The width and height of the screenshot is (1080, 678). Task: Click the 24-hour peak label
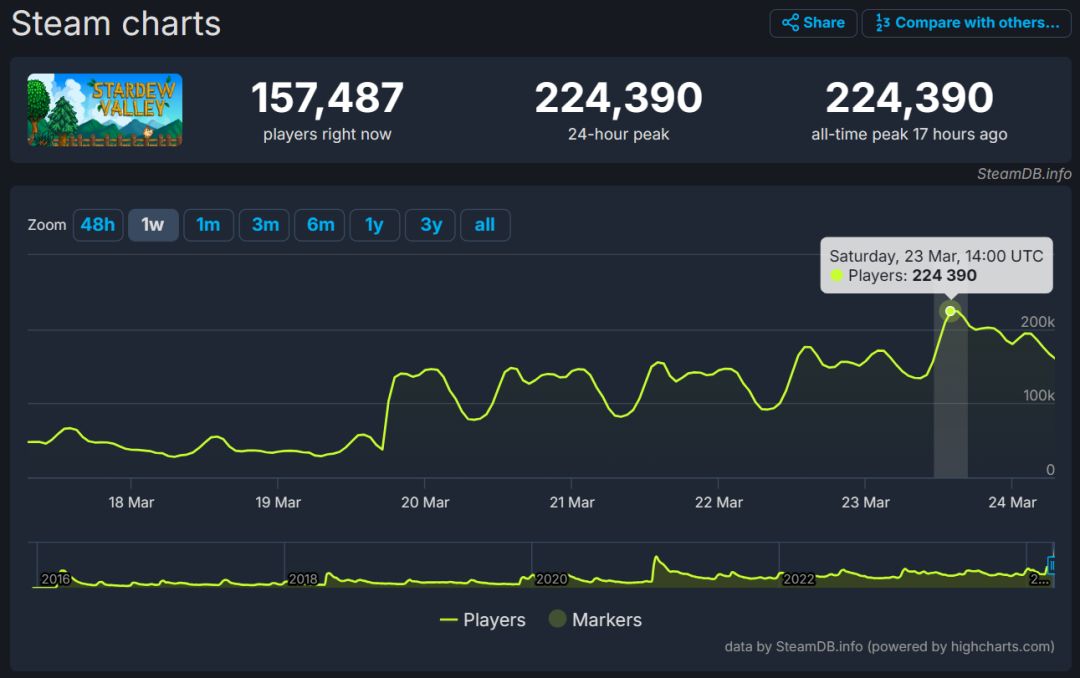(x=619, y=134)
